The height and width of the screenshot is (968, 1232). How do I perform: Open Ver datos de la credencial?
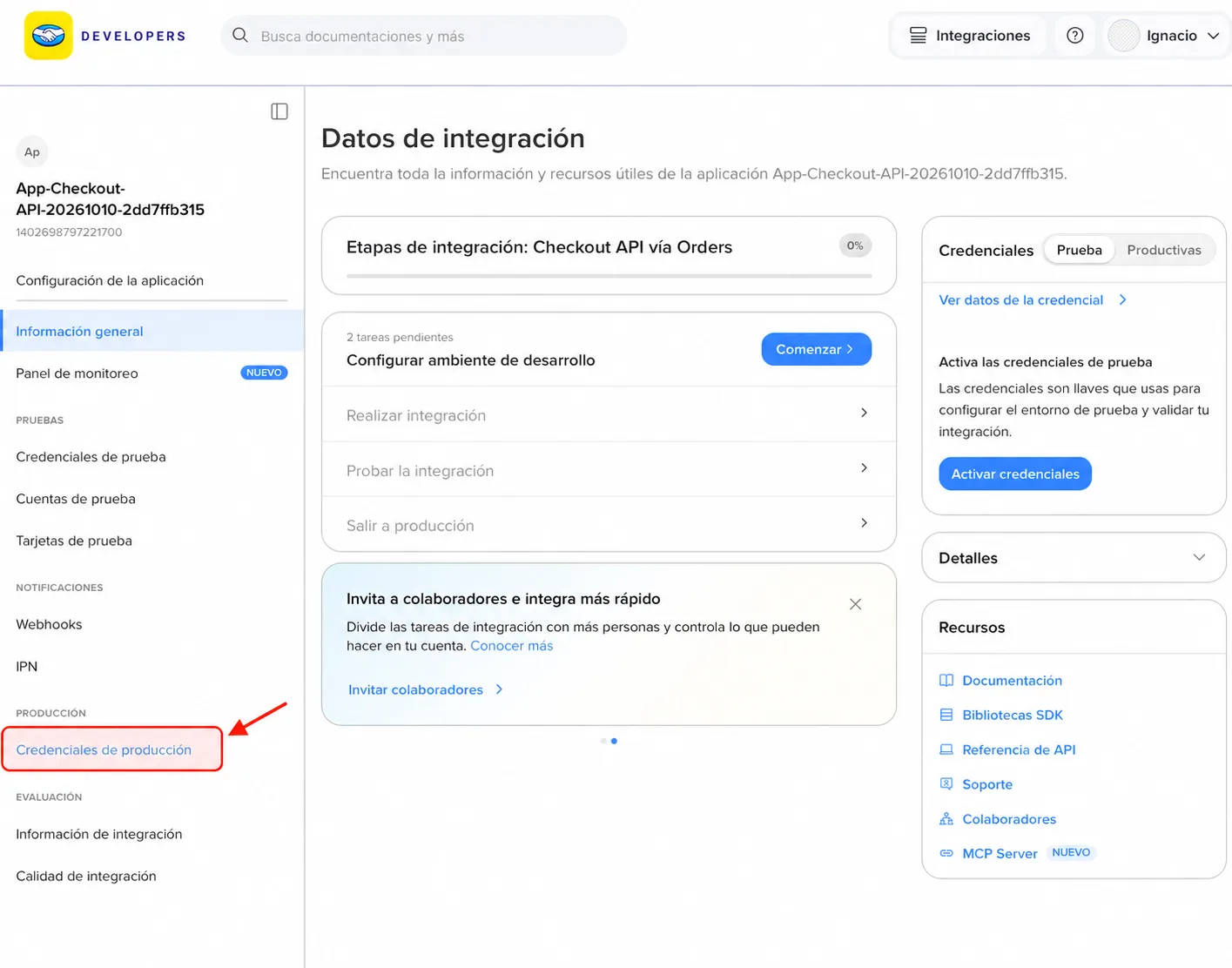(x=1033, y=300)
